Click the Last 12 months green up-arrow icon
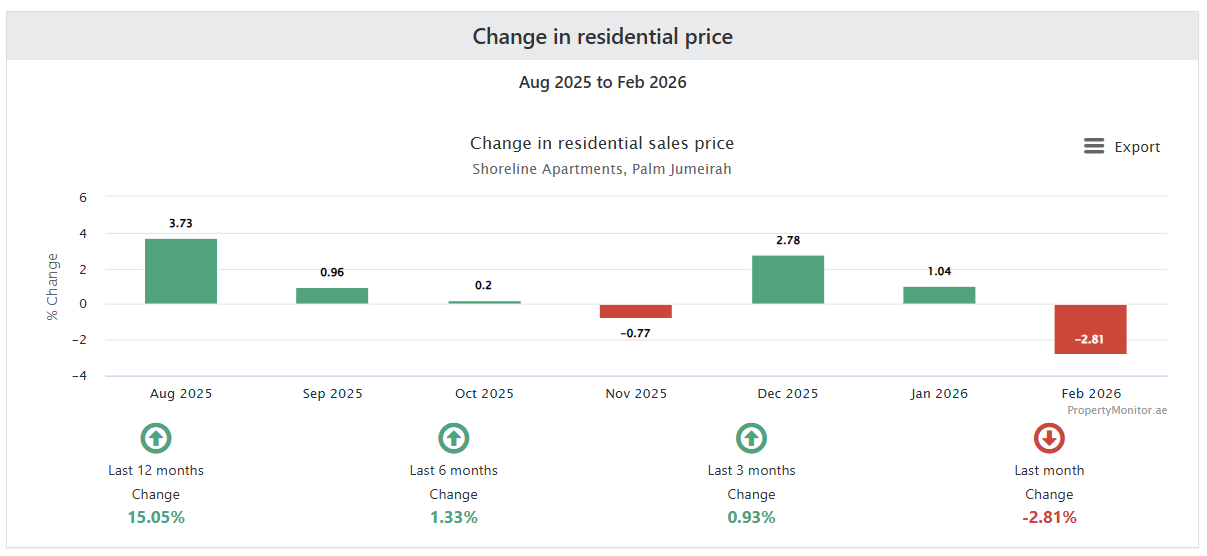The height and width of the screenshot is (556, 1207). [156, 438]
